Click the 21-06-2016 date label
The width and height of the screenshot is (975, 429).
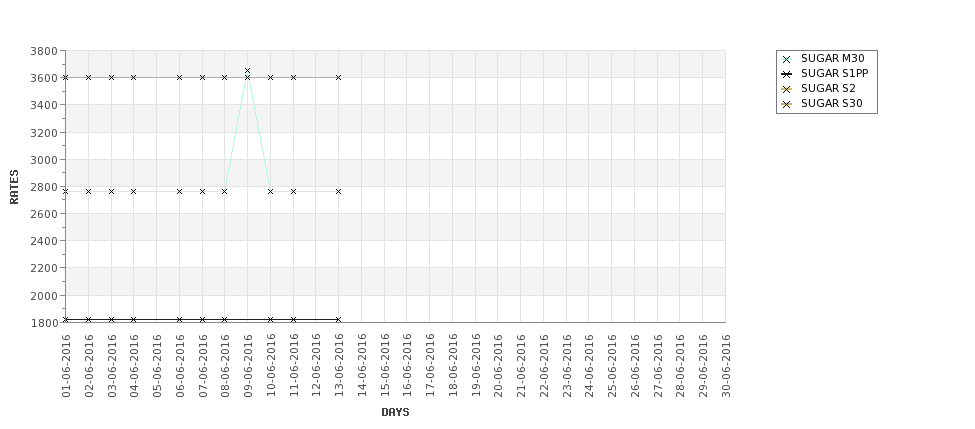point(520,366)
